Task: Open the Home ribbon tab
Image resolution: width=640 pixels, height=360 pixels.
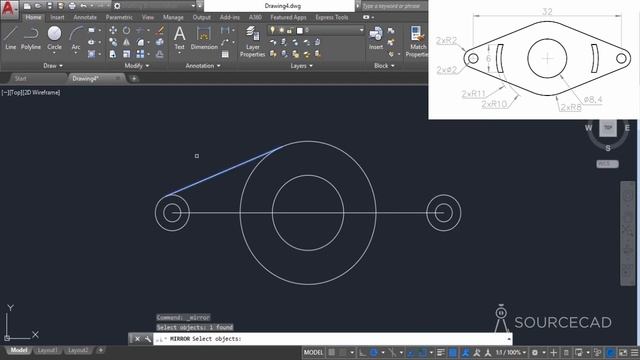Action: [33, 17]
